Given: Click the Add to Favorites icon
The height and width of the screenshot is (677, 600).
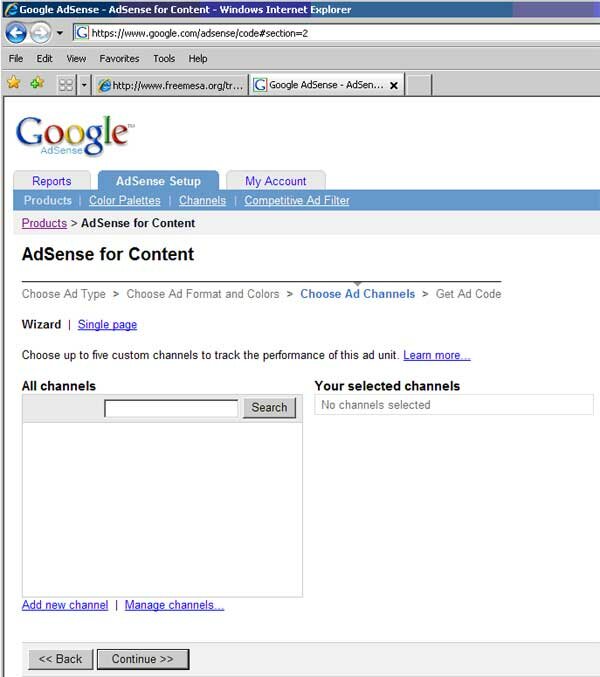Looking at the screenshot, I should click(37, 82).
